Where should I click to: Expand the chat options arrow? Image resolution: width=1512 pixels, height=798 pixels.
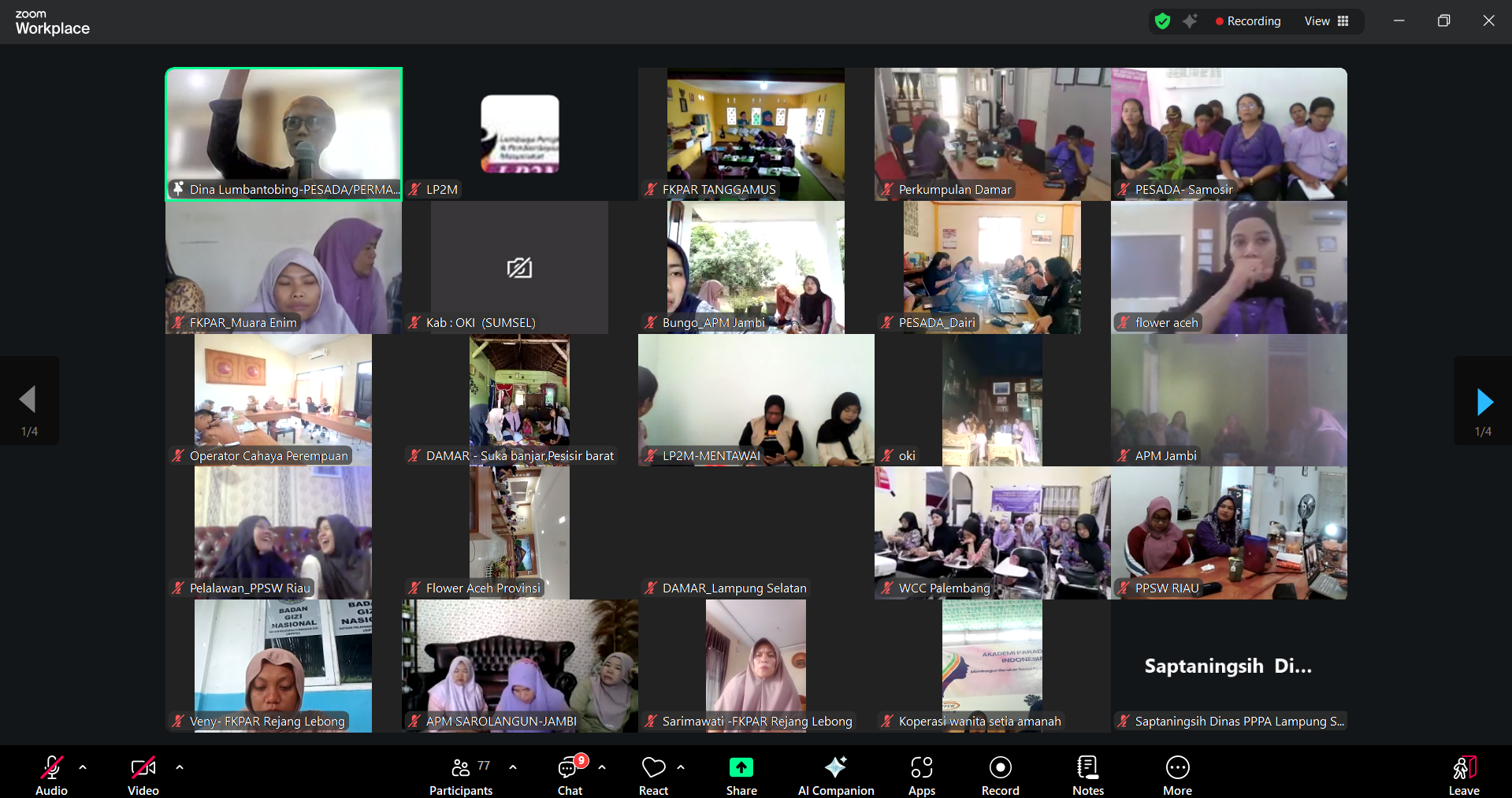[x=602, y=766]
